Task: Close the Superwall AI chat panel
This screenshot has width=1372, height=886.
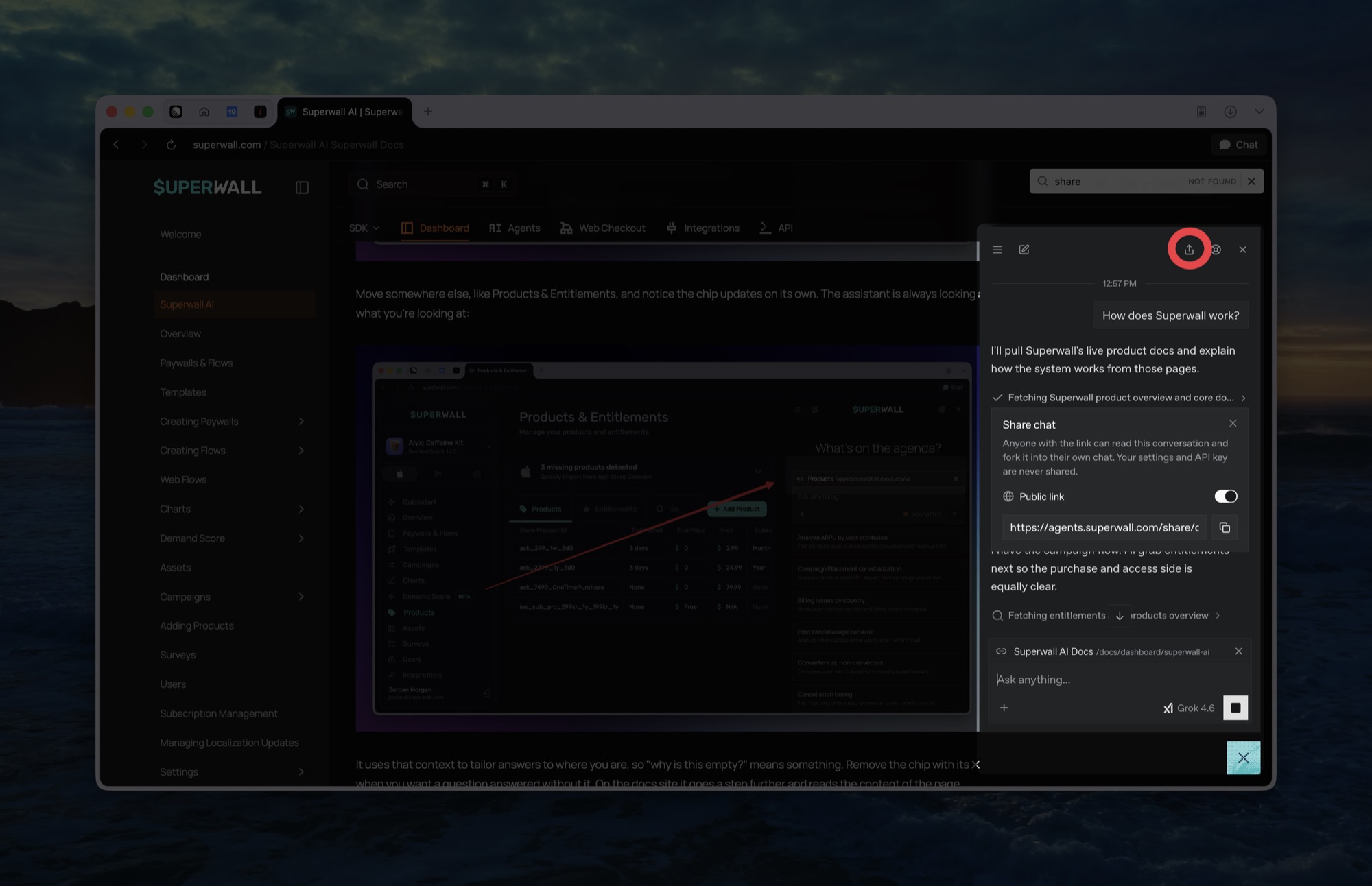Action: (x=1242, y=250)
